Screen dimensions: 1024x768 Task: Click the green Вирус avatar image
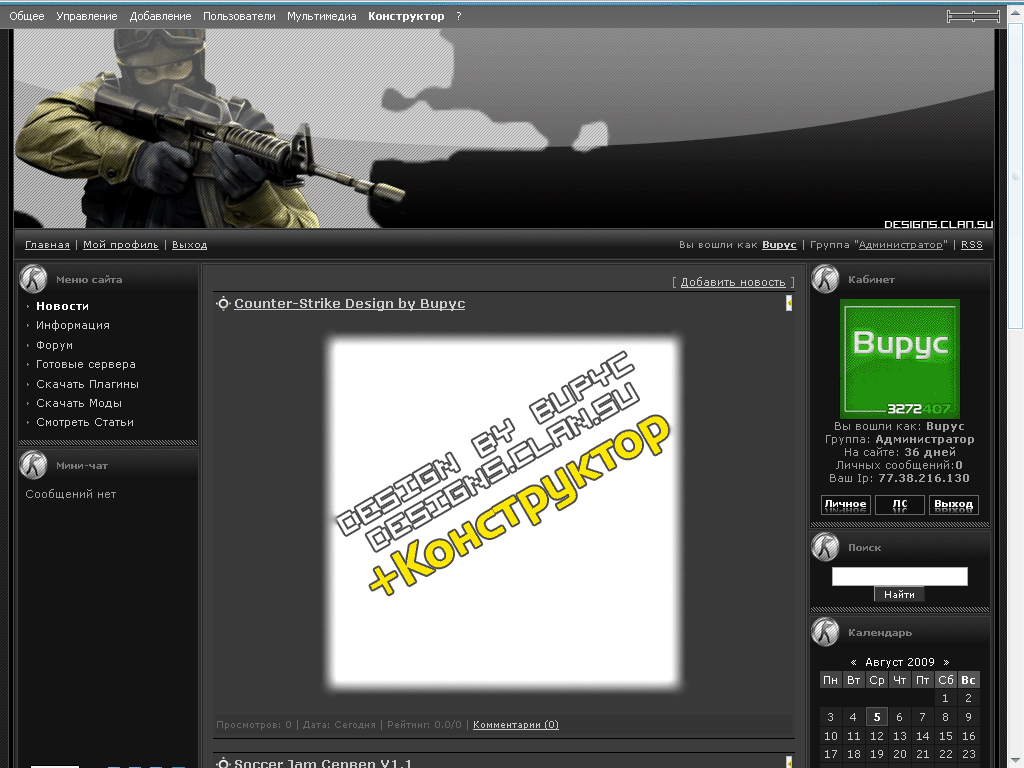tap(900, 359)
